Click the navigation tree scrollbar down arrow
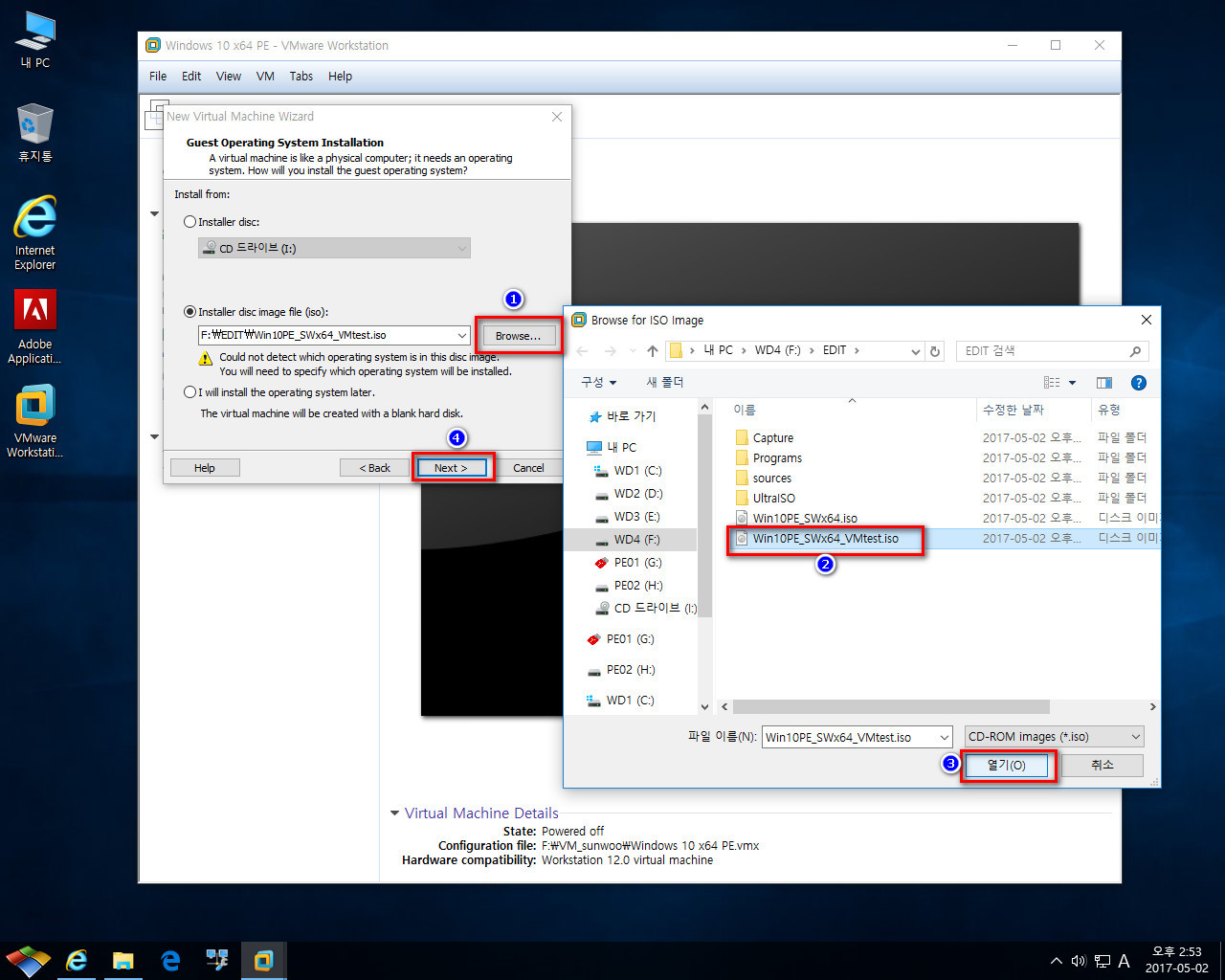 click(705, 707)
